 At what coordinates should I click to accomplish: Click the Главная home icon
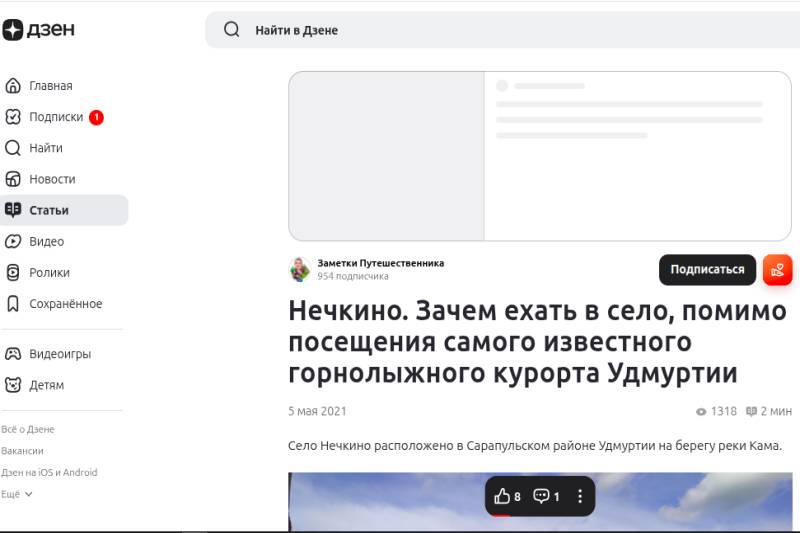coord(13,86)
